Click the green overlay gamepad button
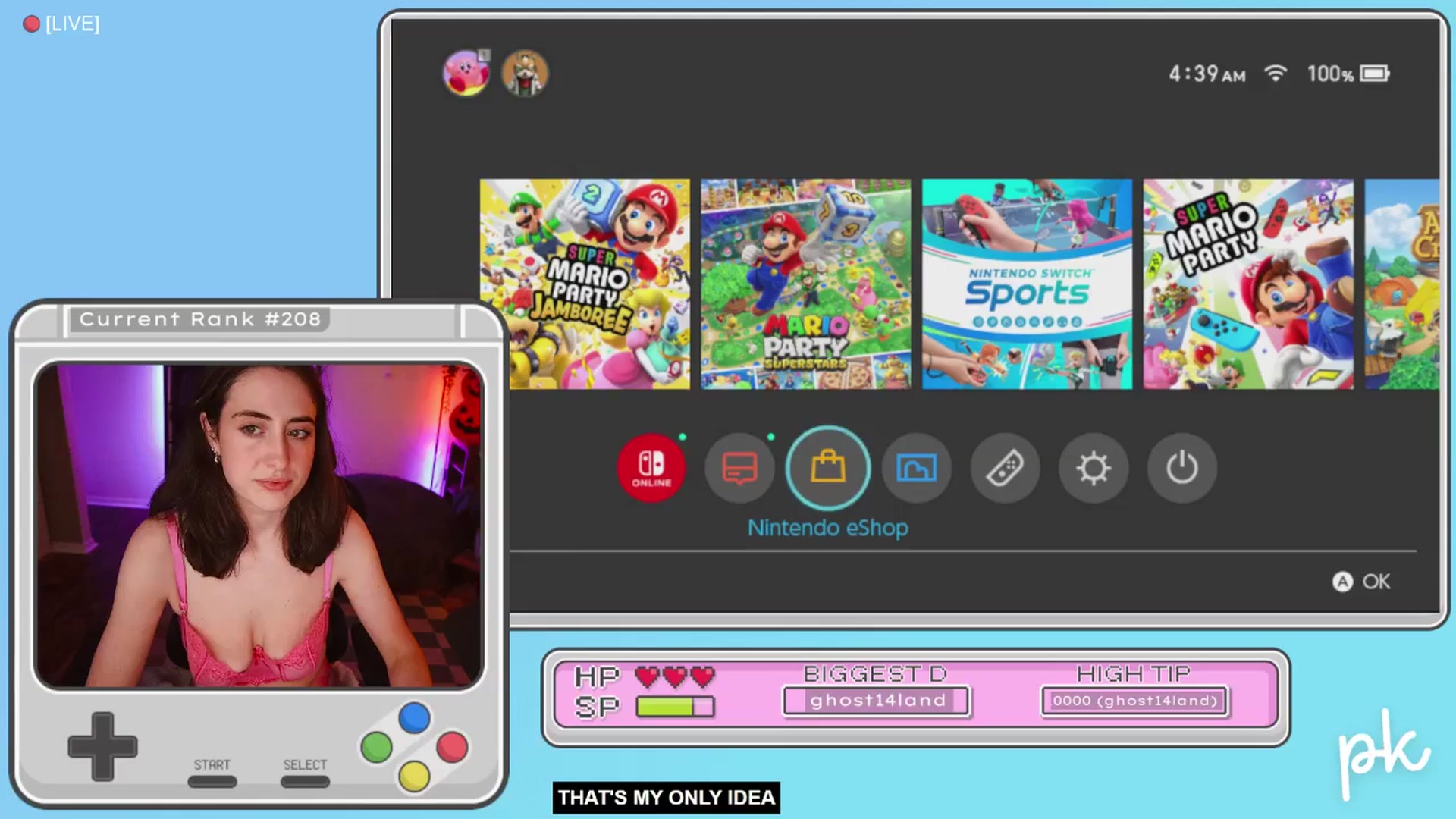 (x=376, y=747)
